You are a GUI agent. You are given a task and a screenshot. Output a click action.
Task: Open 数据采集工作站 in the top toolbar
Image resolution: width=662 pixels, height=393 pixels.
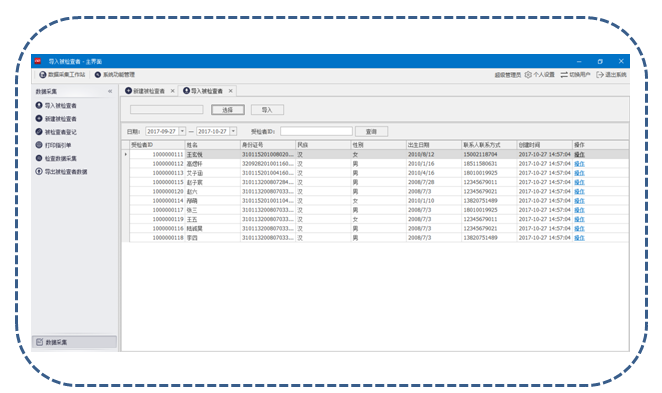click(62, 75)
